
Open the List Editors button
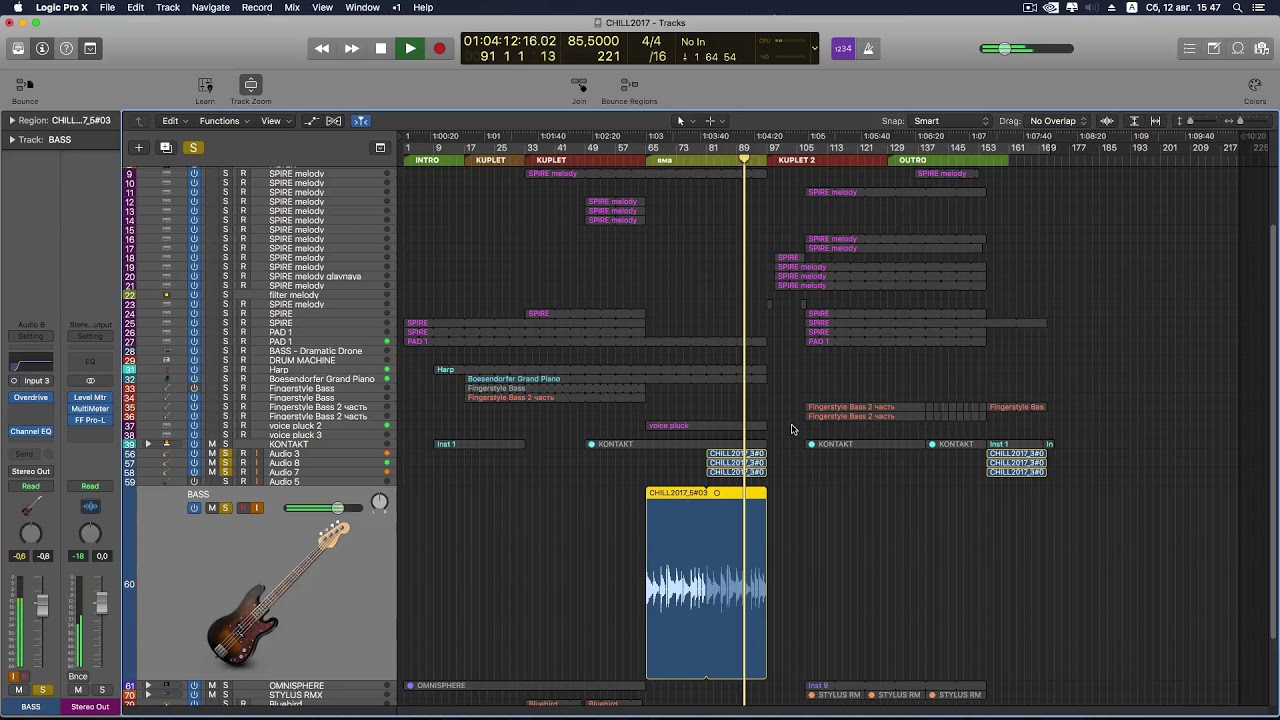1189,48
